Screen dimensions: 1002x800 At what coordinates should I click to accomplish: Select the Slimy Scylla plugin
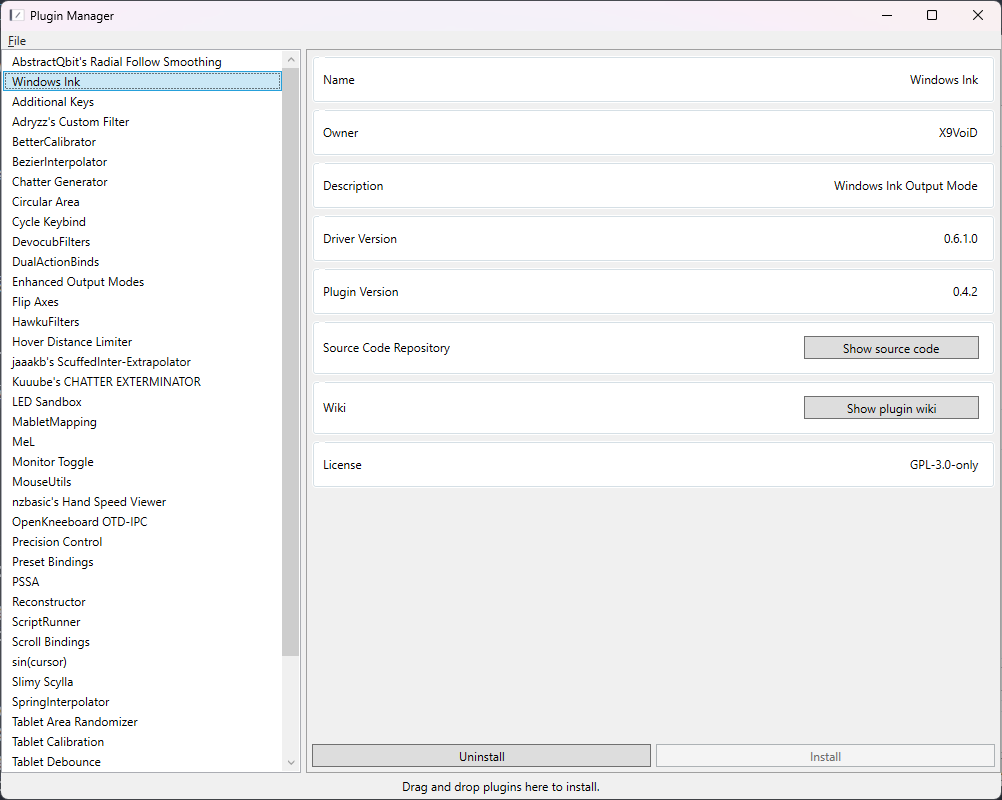42,681
